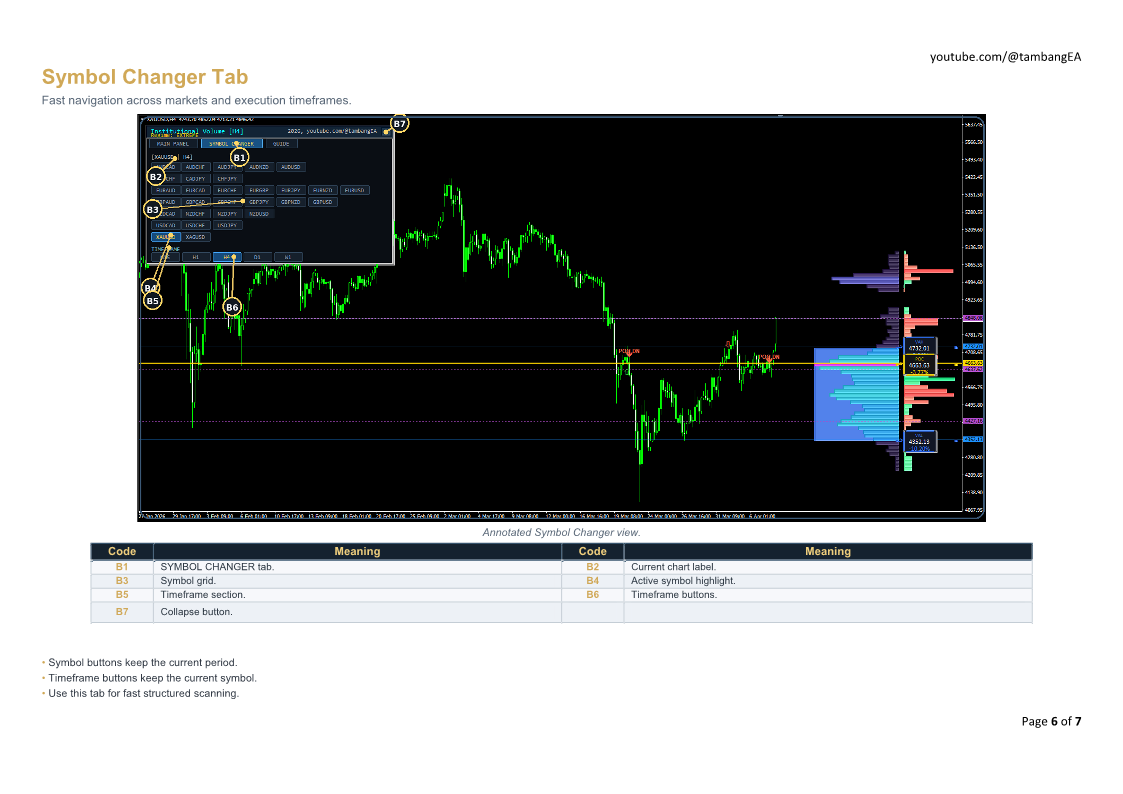The image size is (1123, 794).
Task: Switch chart to XAGUSD
Action: [x=195, y=237]
